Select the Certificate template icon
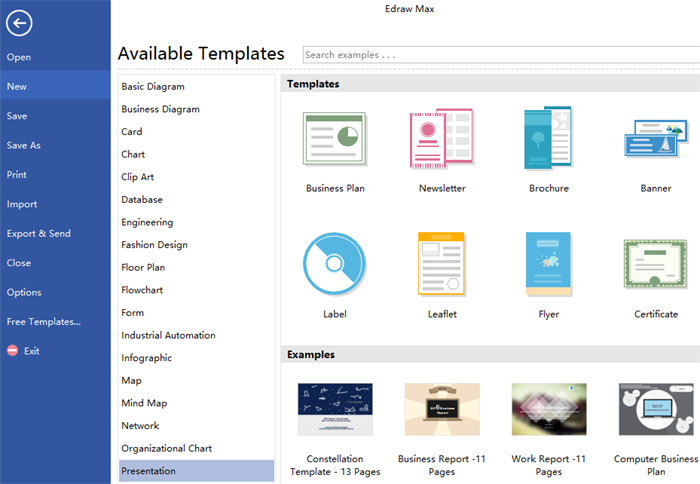 [655, 264]
